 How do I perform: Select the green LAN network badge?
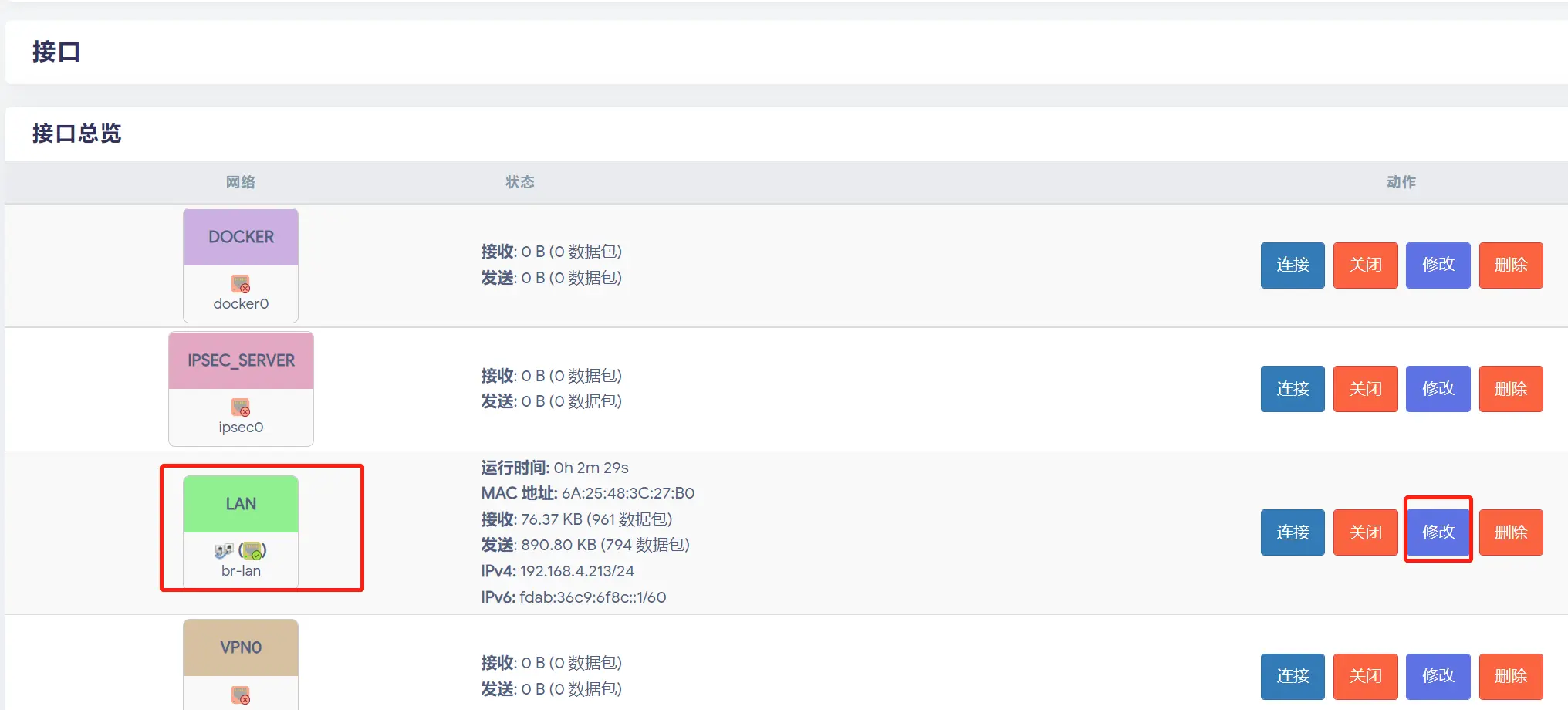(x=241, y=504)
